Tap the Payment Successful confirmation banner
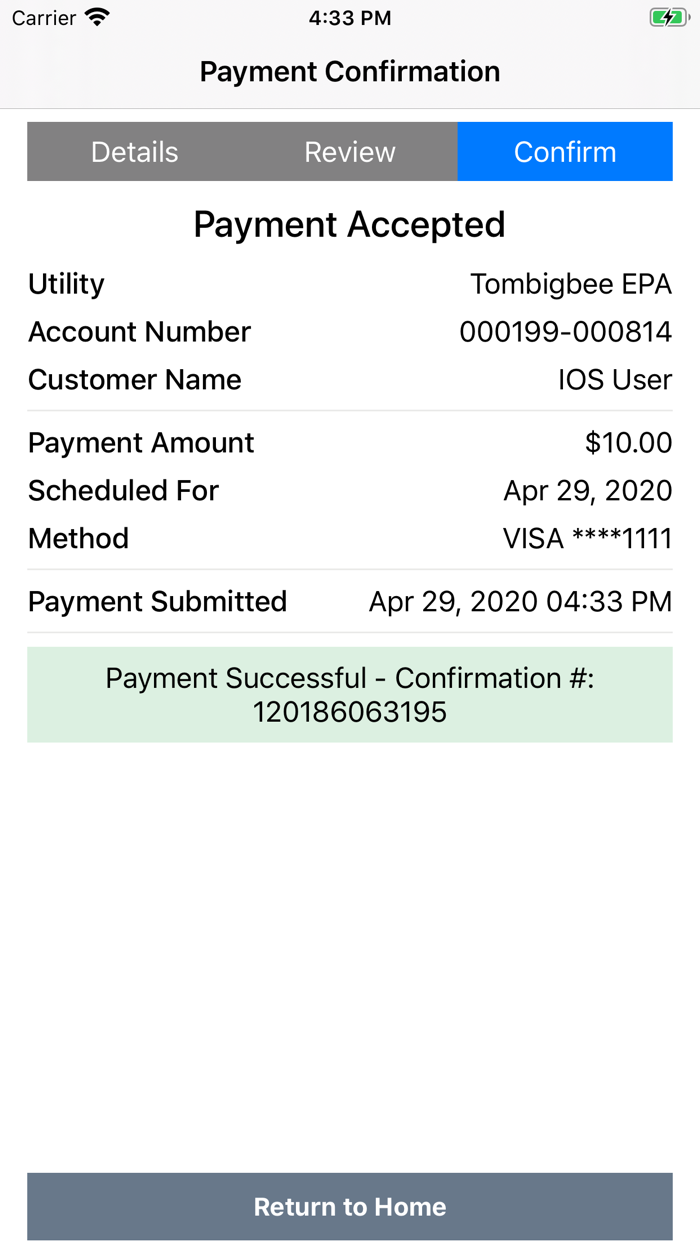This screenshot has height=1244, width=700. [350, 695]
